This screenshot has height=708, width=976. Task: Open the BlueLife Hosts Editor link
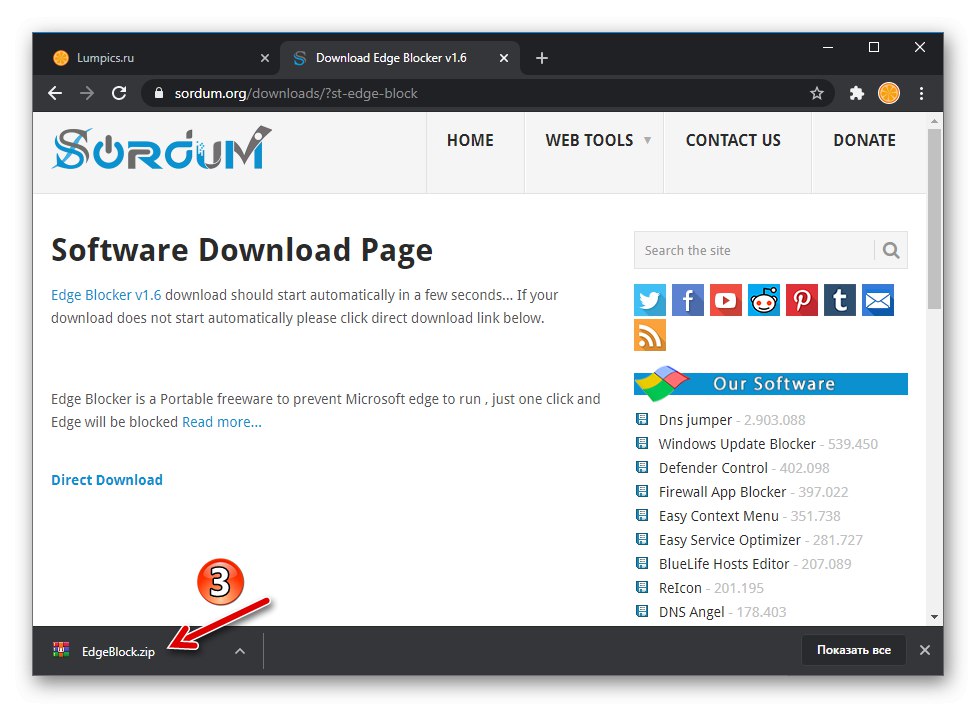tap(724, 564)
